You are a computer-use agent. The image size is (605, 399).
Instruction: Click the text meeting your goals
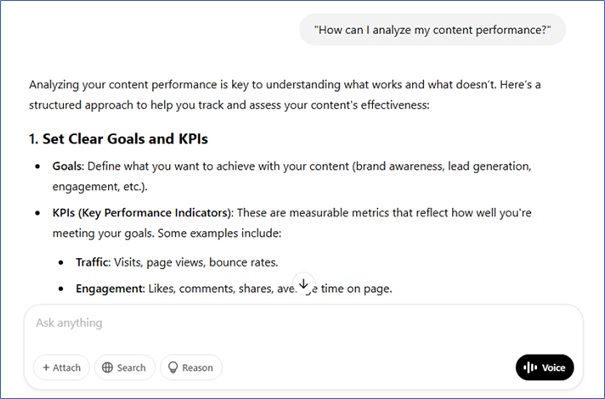(103, 233)
